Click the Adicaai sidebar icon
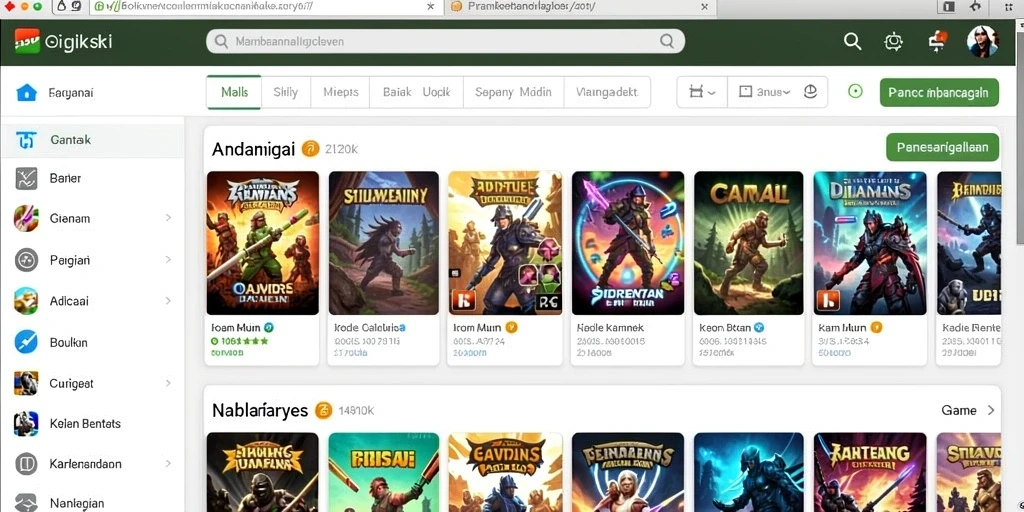1024x512 pixels. [26, 301]
